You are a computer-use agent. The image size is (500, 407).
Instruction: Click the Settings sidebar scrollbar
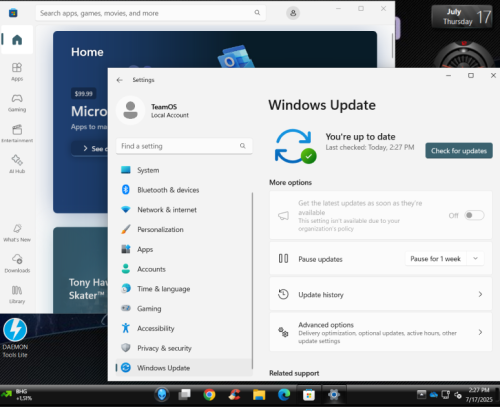(x=252, y=280)
